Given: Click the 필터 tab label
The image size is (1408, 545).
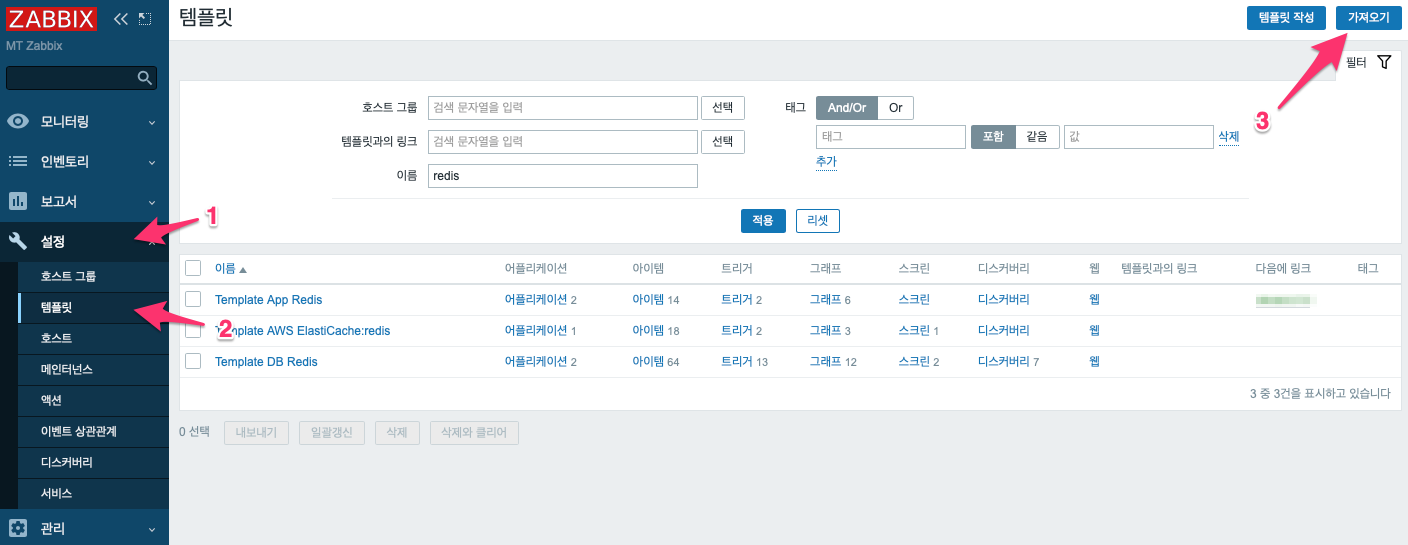Looking at the screenshot, I should [1356, 62].
